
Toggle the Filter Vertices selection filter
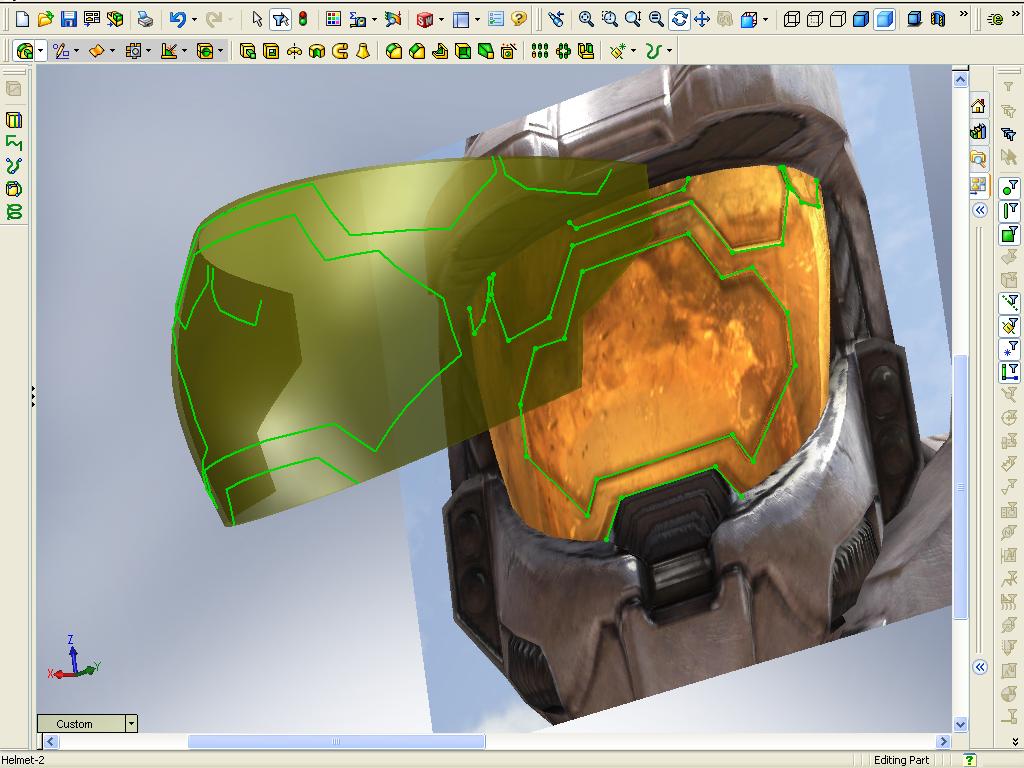tap(1010, 187)
